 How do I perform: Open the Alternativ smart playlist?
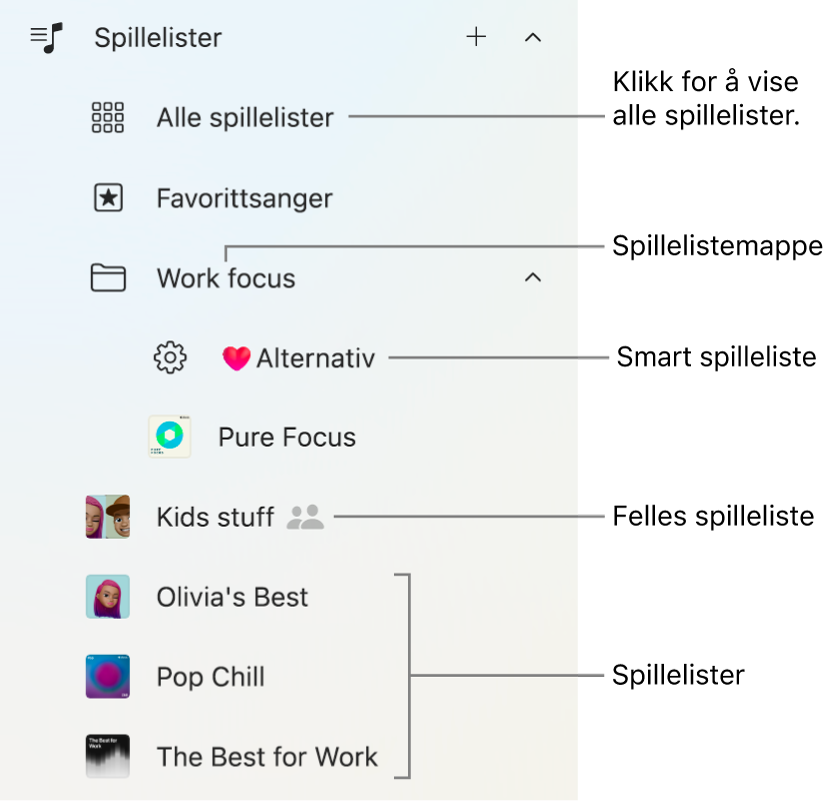pos(314,358)
